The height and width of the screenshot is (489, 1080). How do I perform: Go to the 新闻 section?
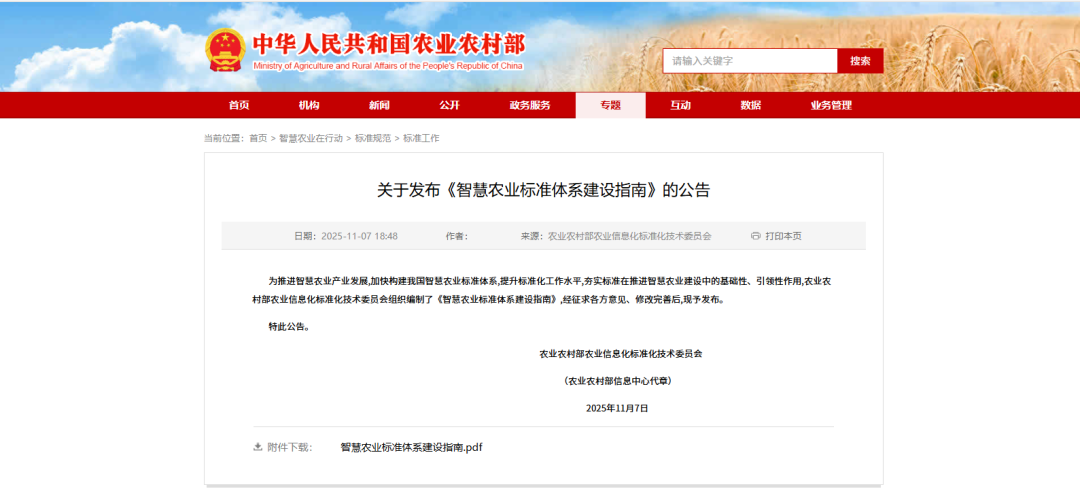pyautogui.click(x=379, y=105)
